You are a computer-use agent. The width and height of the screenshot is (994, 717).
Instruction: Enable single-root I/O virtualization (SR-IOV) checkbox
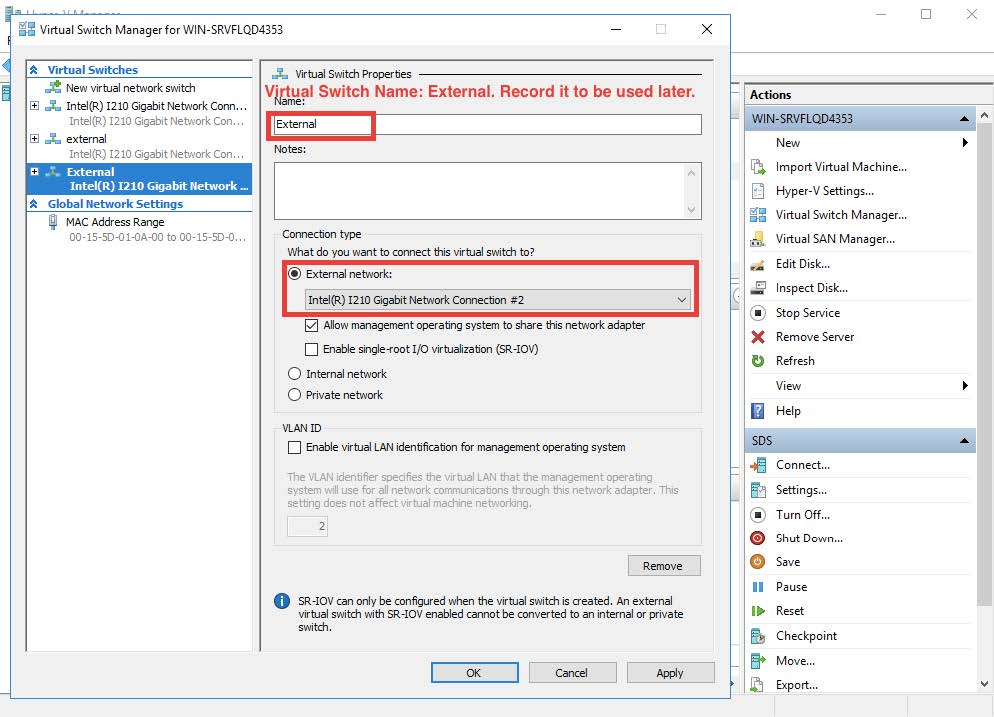coord(312,349)
